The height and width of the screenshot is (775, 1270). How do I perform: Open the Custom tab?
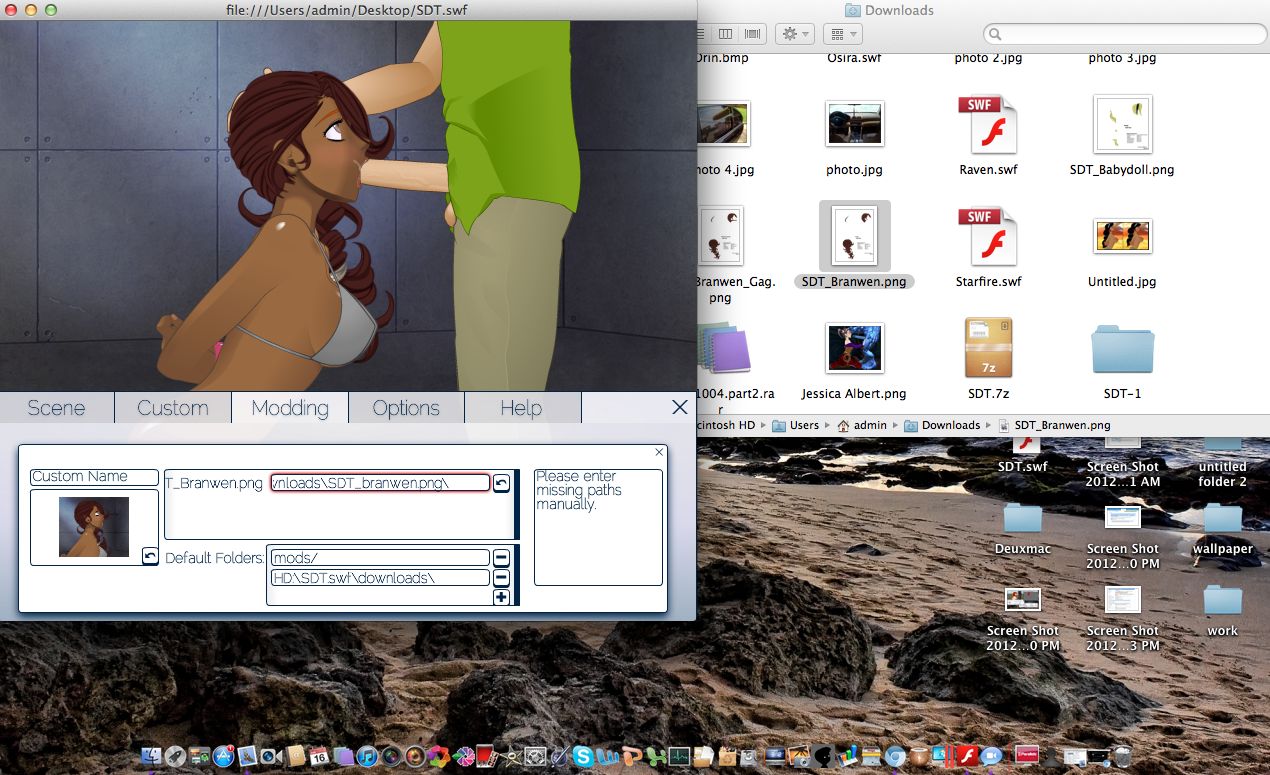click(x=173, y=408)
